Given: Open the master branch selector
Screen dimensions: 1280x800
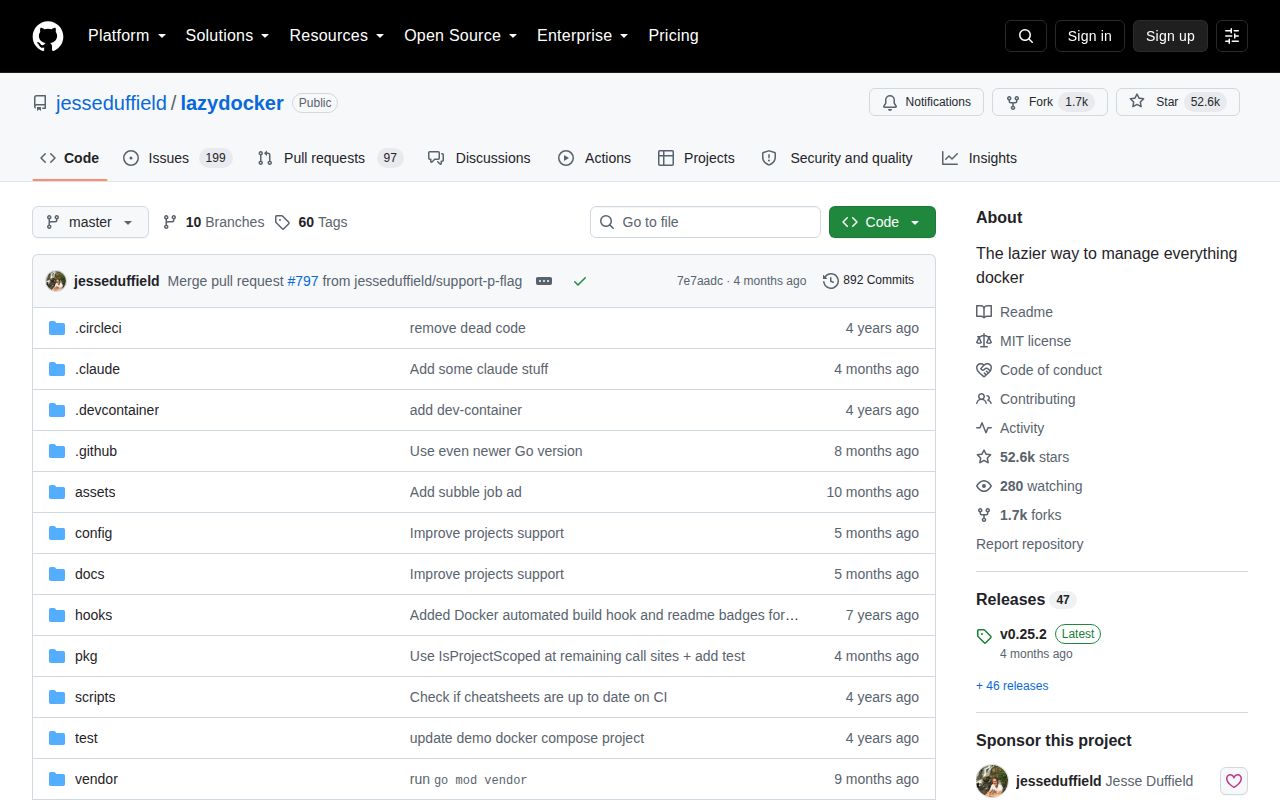Looking at the screenshot, I should click(90, 222).
